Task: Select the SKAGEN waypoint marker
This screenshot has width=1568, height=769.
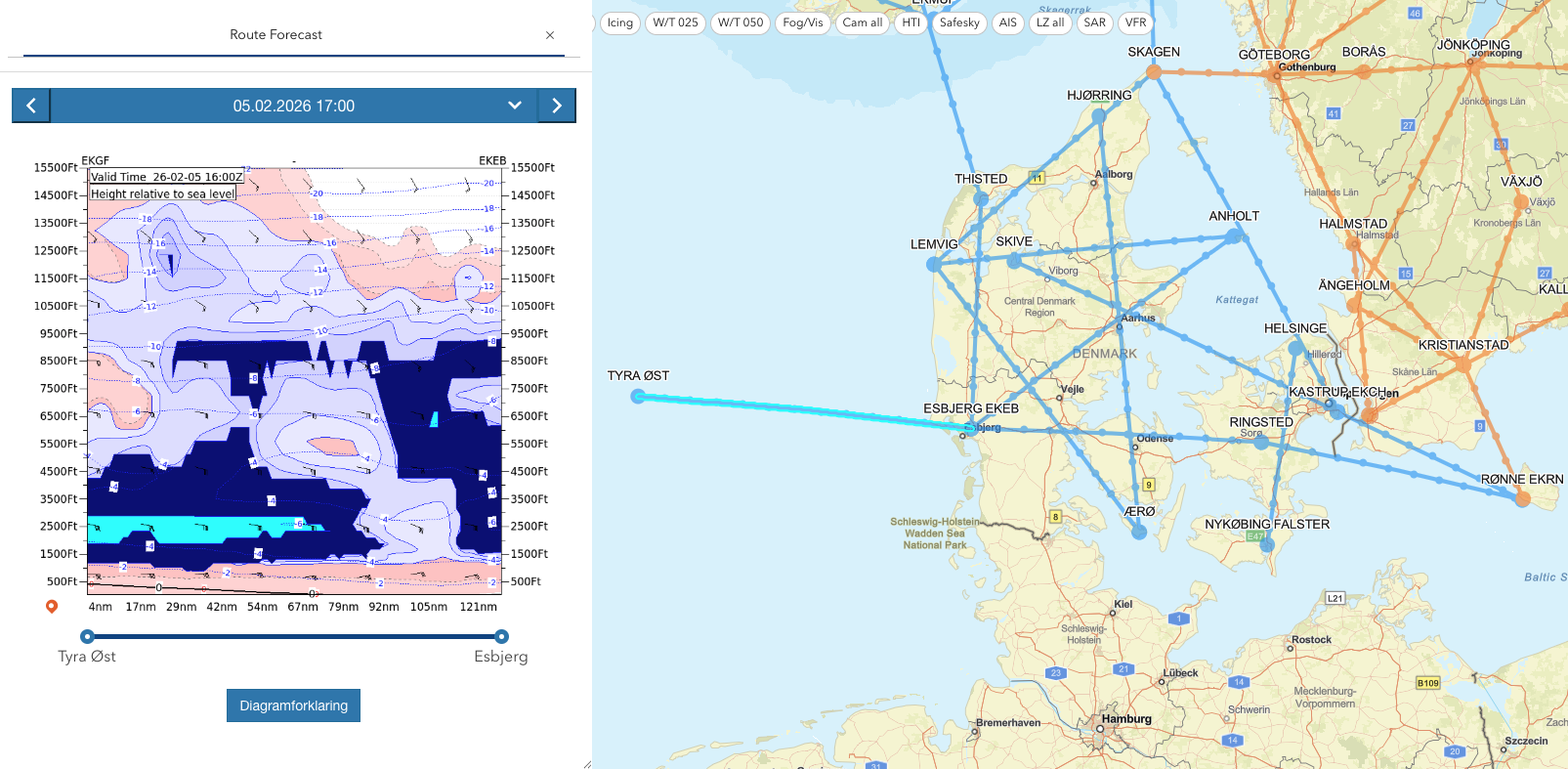Action: click(x=1154, y=71)
